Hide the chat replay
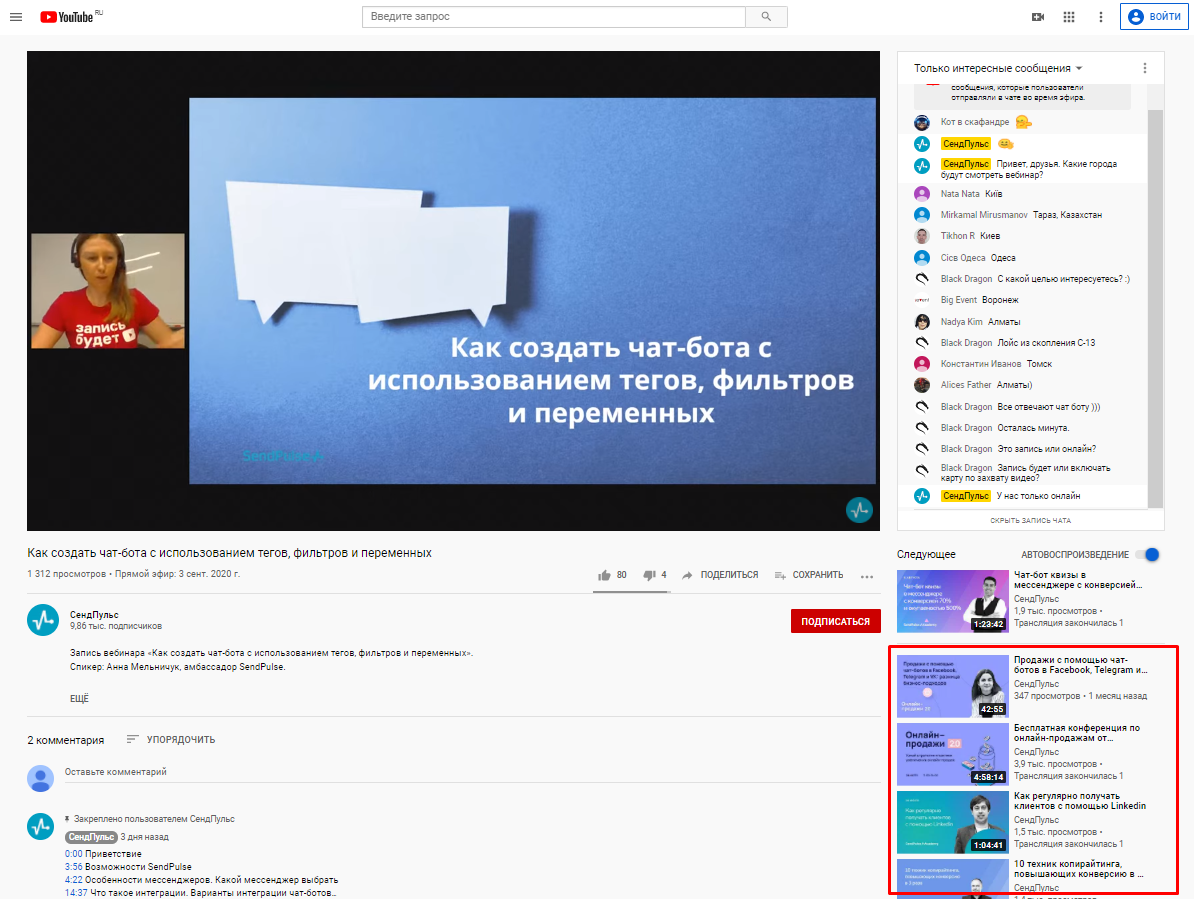 pos(1030,521)
